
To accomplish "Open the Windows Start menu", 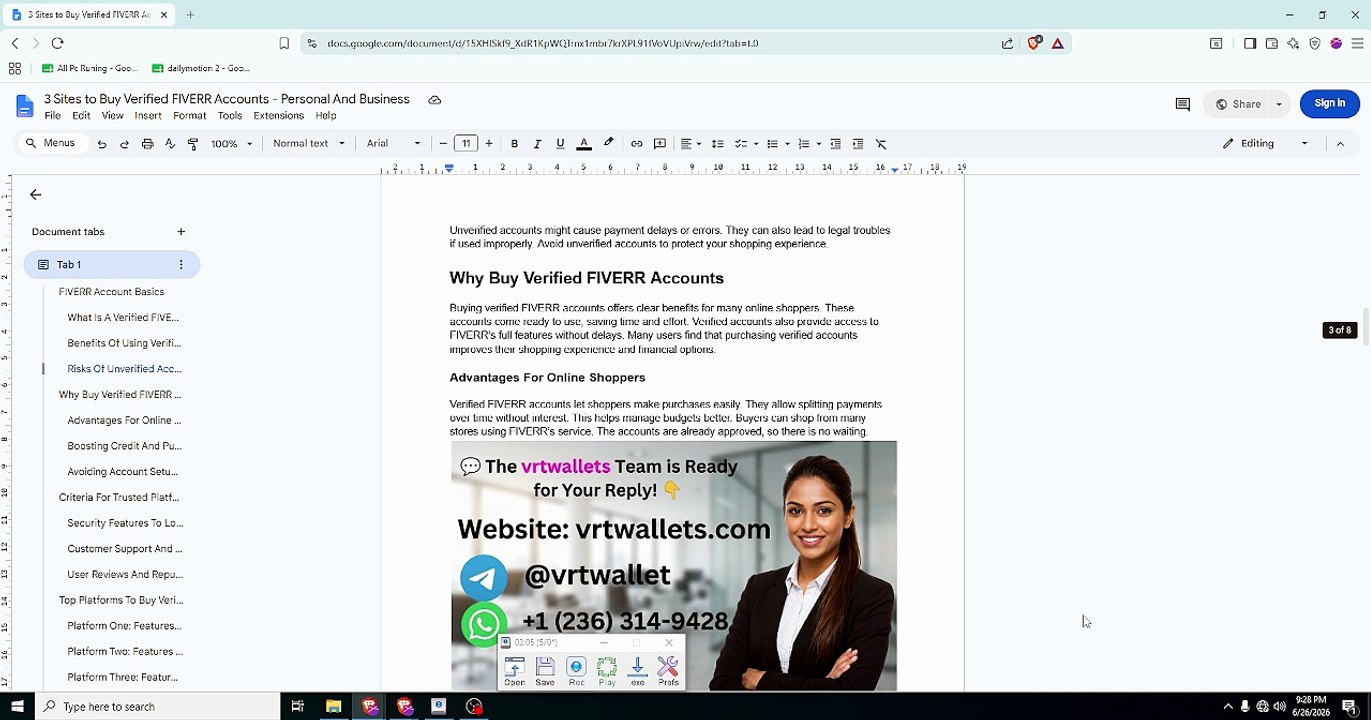I will [x=17, y=706].
